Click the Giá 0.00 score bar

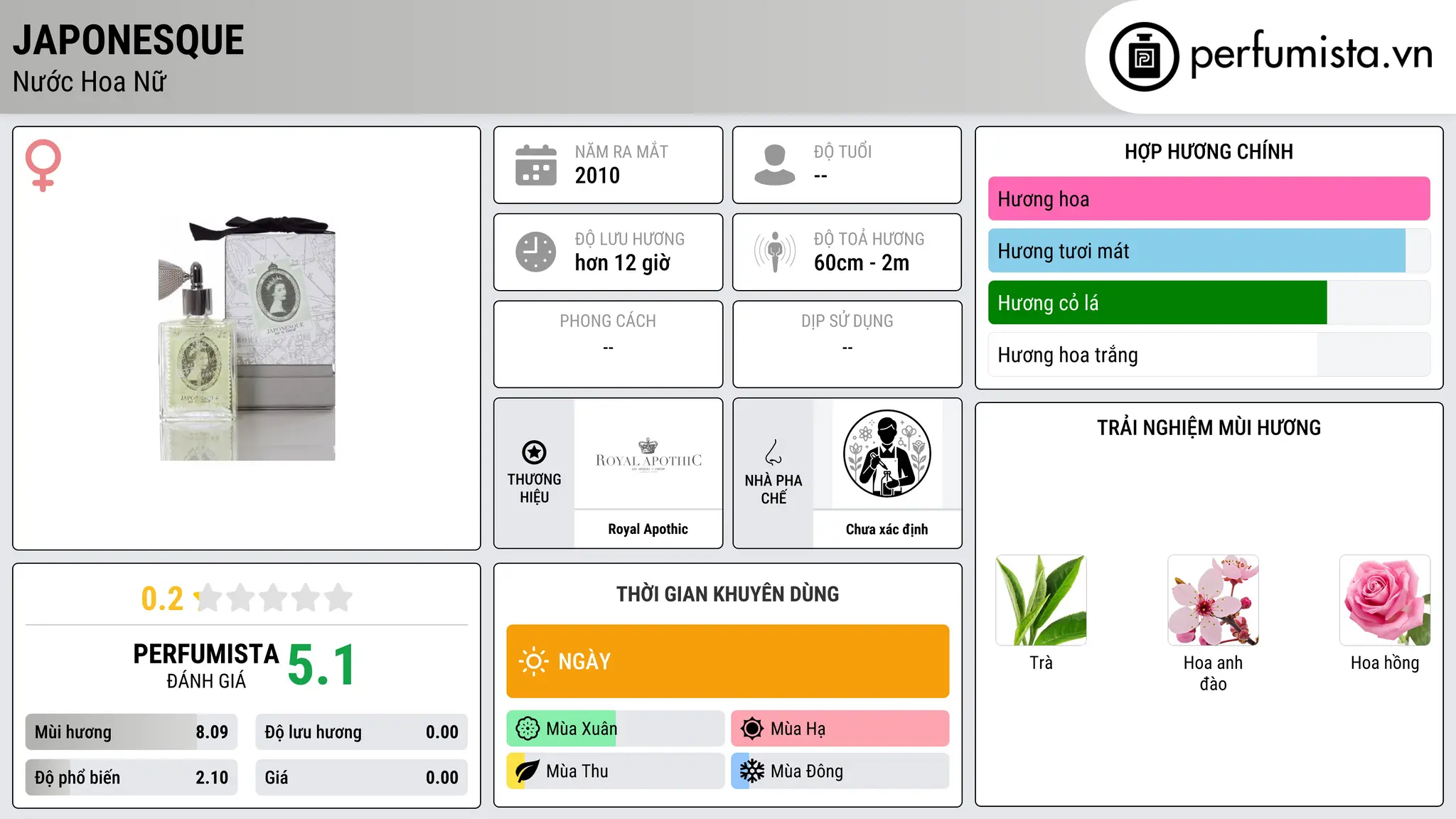(x=361, y=778)
